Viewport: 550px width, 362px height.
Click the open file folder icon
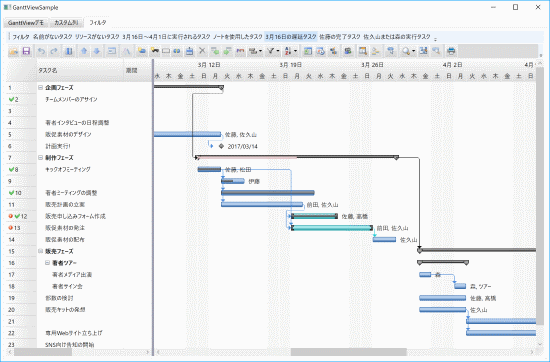(13, 51)
